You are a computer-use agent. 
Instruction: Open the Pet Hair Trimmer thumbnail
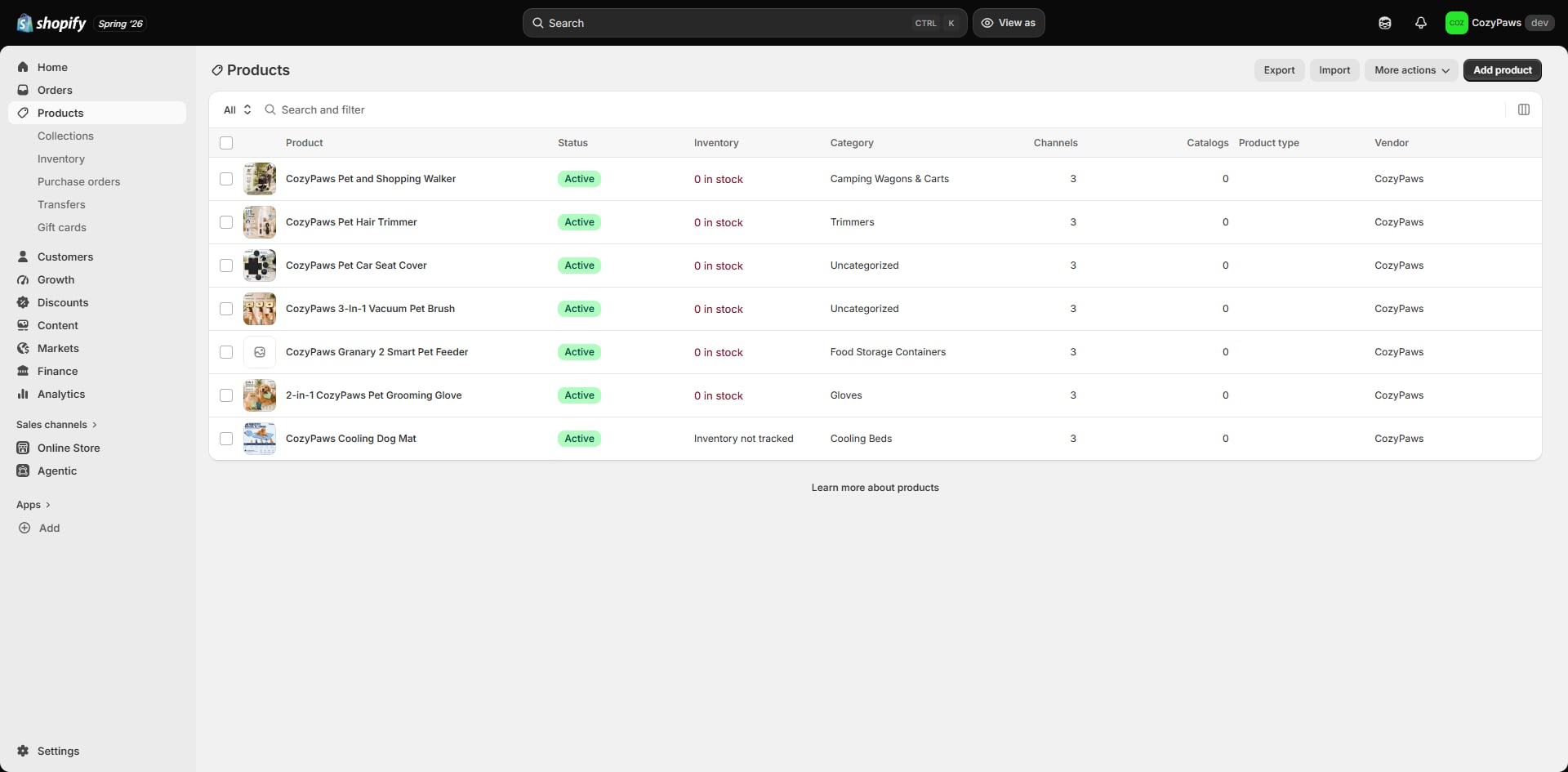pyautogui.click(x=260, y=222)
